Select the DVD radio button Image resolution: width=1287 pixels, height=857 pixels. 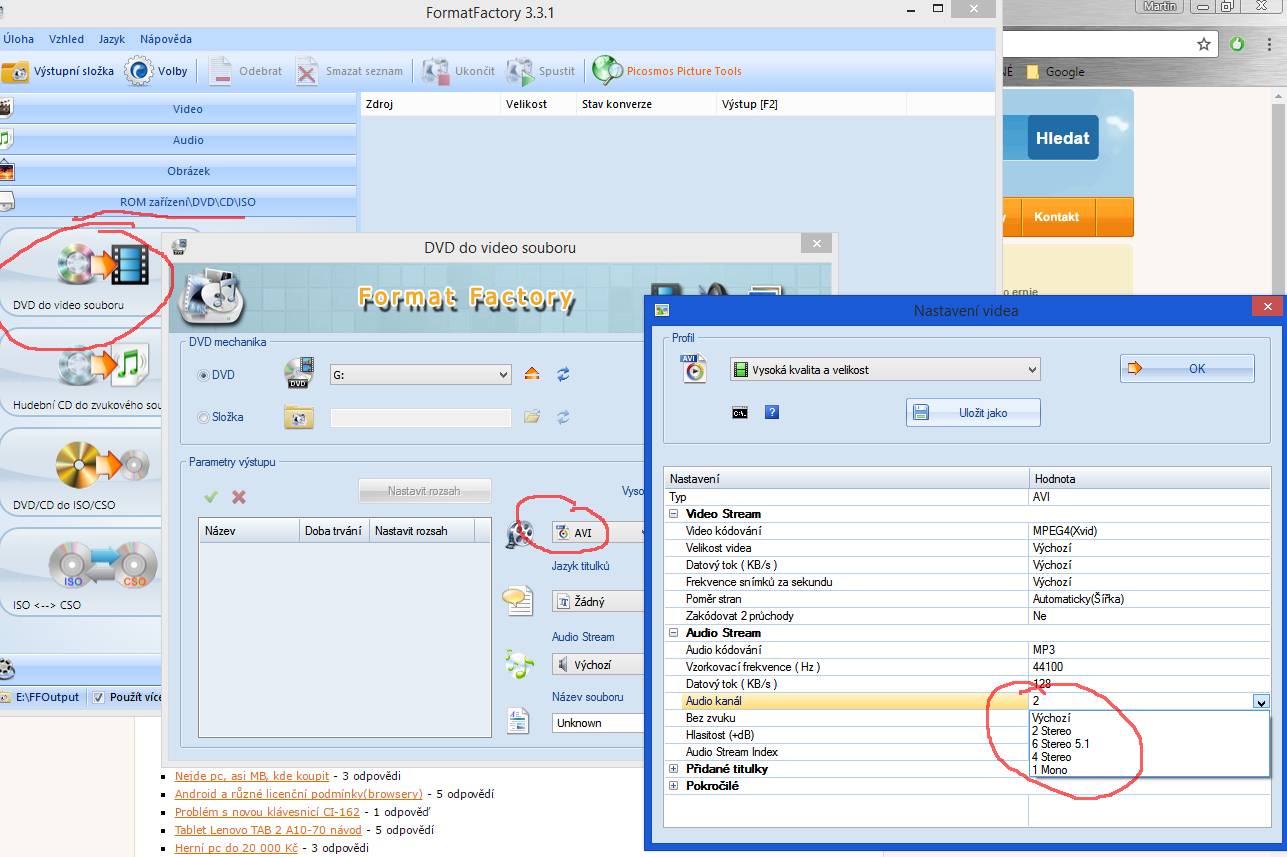click(204, 375)
